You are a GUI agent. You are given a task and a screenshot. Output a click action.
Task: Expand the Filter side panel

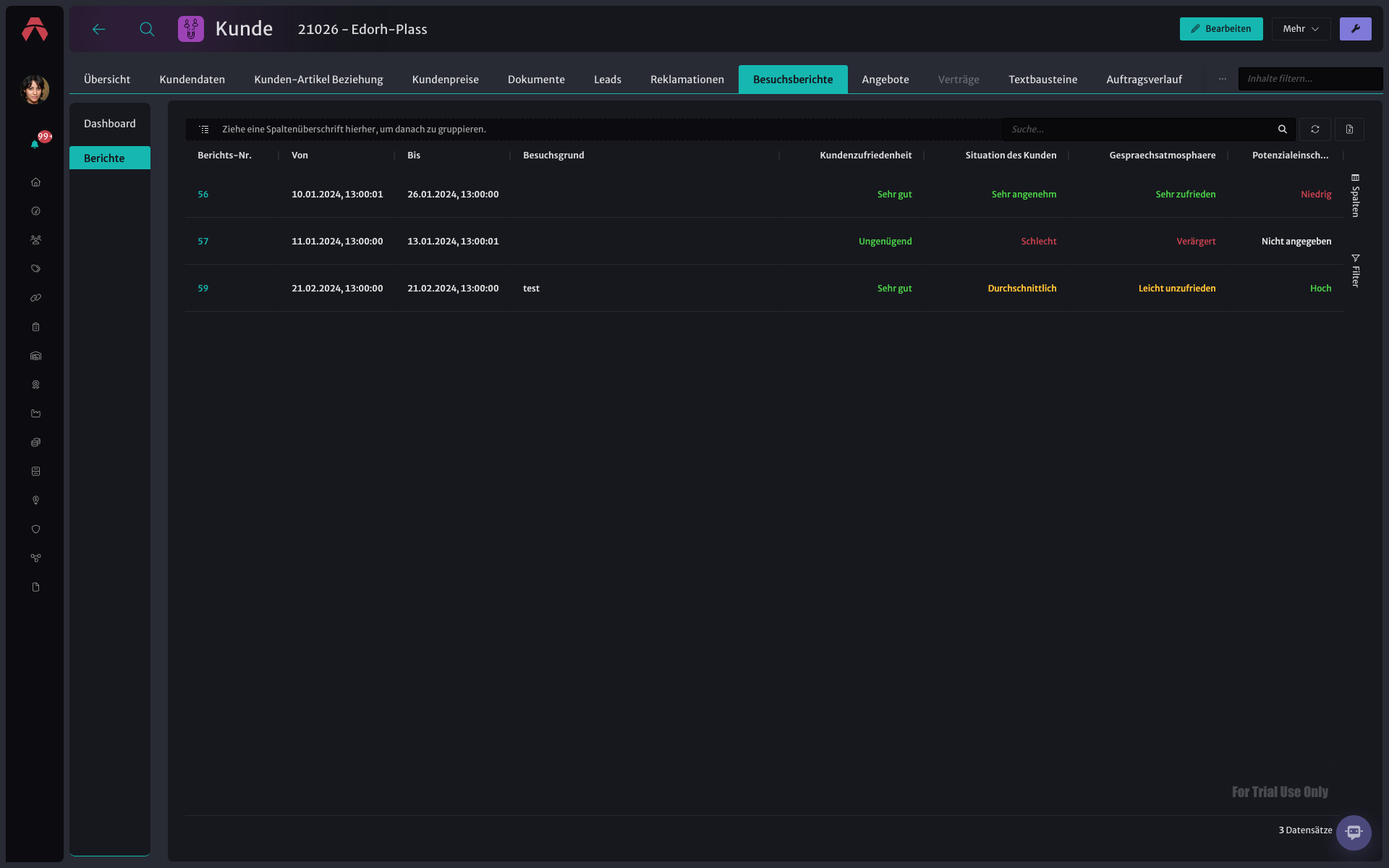(x=1356, y=271)
